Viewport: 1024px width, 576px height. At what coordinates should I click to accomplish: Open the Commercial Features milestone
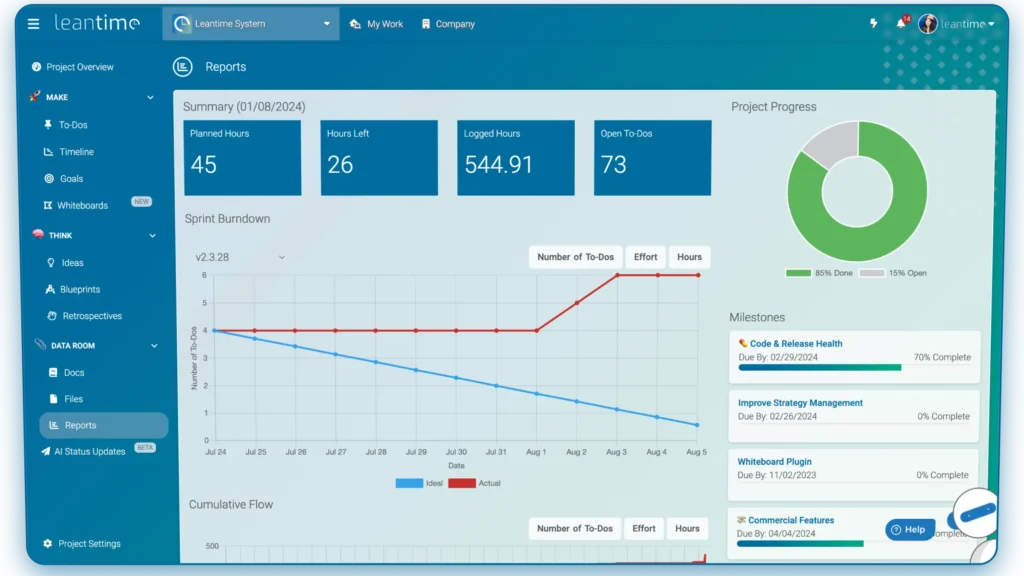coord(790,520)
